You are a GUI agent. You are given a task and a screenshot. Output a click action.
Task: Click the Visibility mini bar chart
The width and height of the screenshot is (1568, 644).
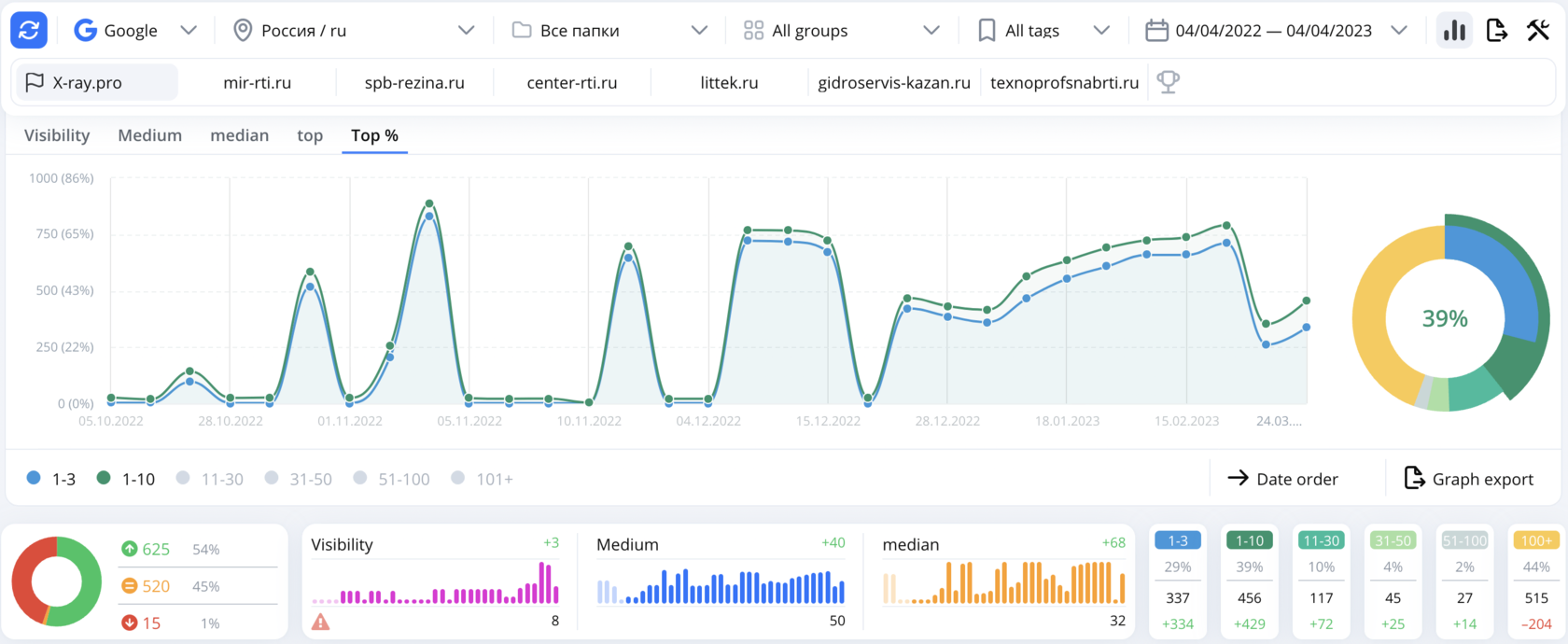pyautogui.click(x=435, y=582)
